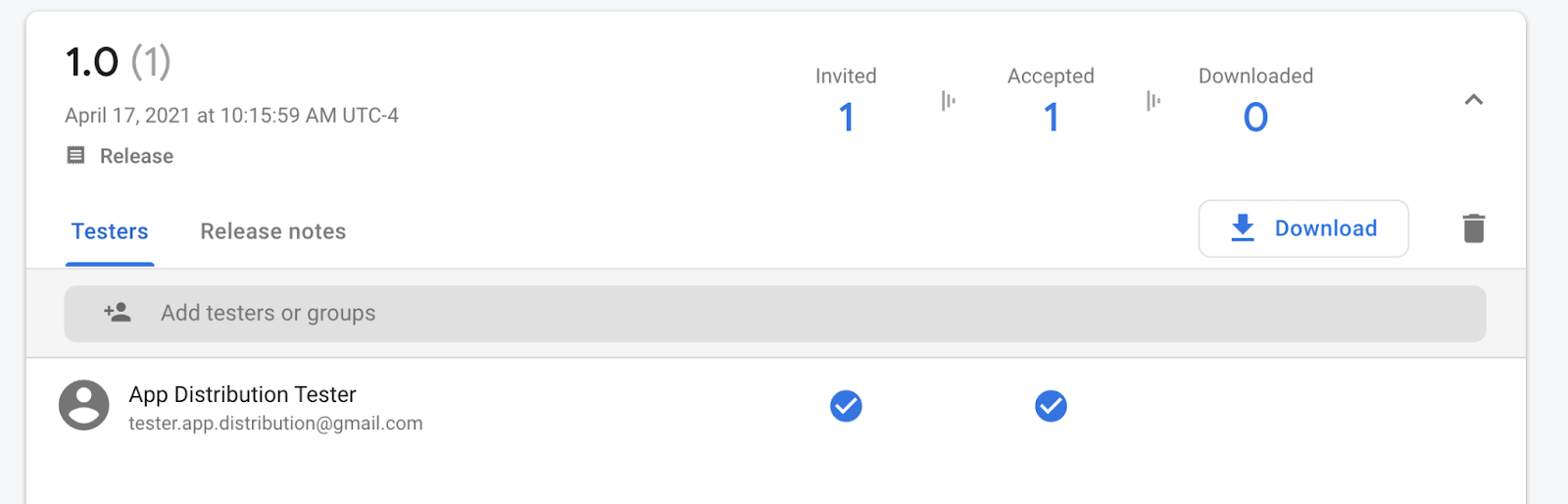Collapse the 1.0 release card
Viewport: 1568px width, 504px height.
[x=1473, y=100]
